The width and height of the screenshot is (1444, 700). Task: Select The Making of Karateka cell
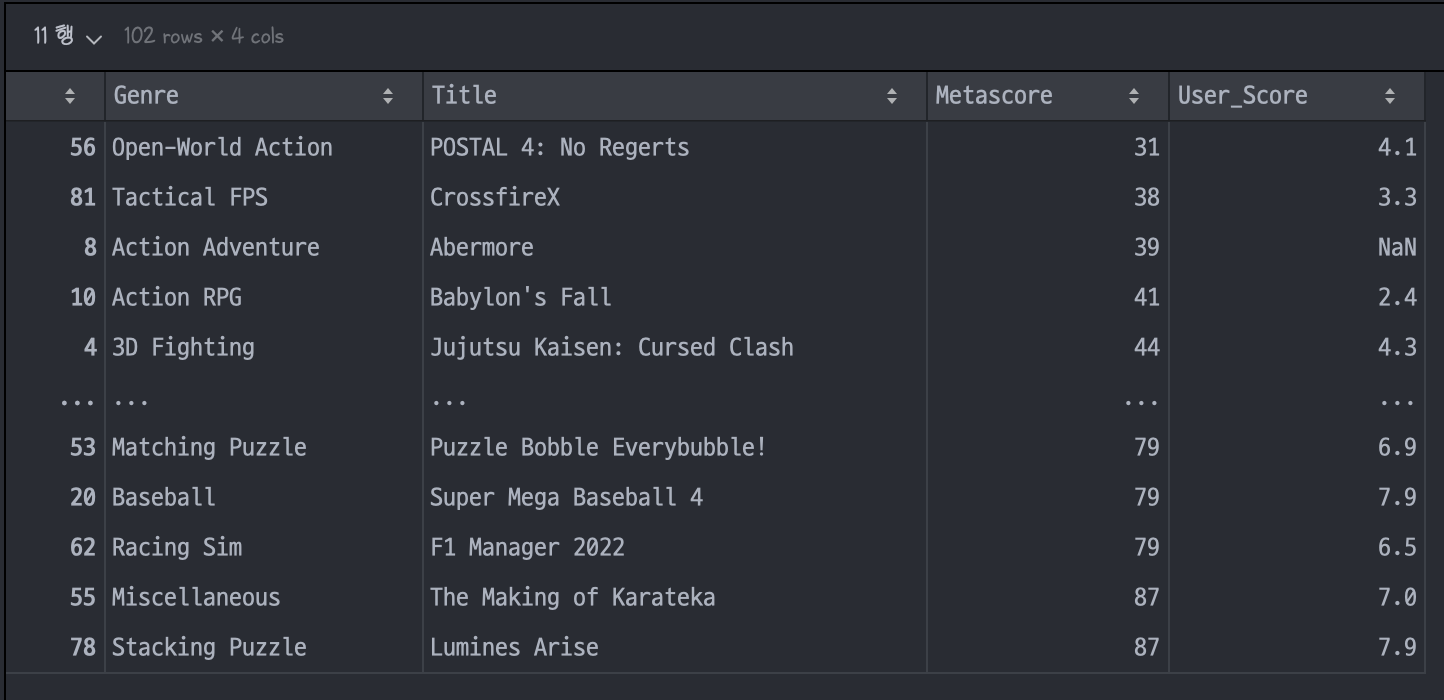pyautogui.click(x=675, y=597)
